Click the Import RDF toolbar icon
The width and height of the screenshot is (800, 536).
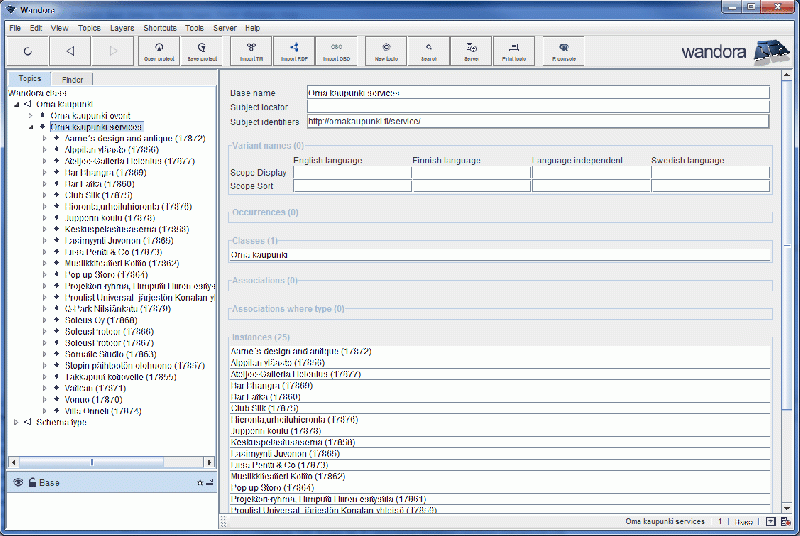(293, 49)
